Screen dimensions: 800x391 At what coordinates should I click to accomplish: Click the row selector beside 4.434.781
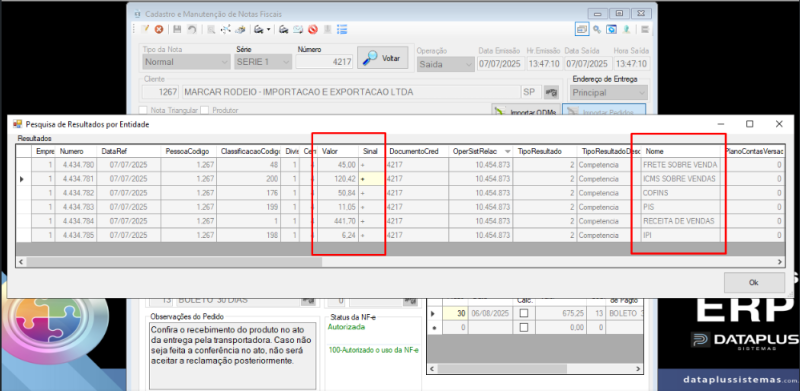[23, 179]
